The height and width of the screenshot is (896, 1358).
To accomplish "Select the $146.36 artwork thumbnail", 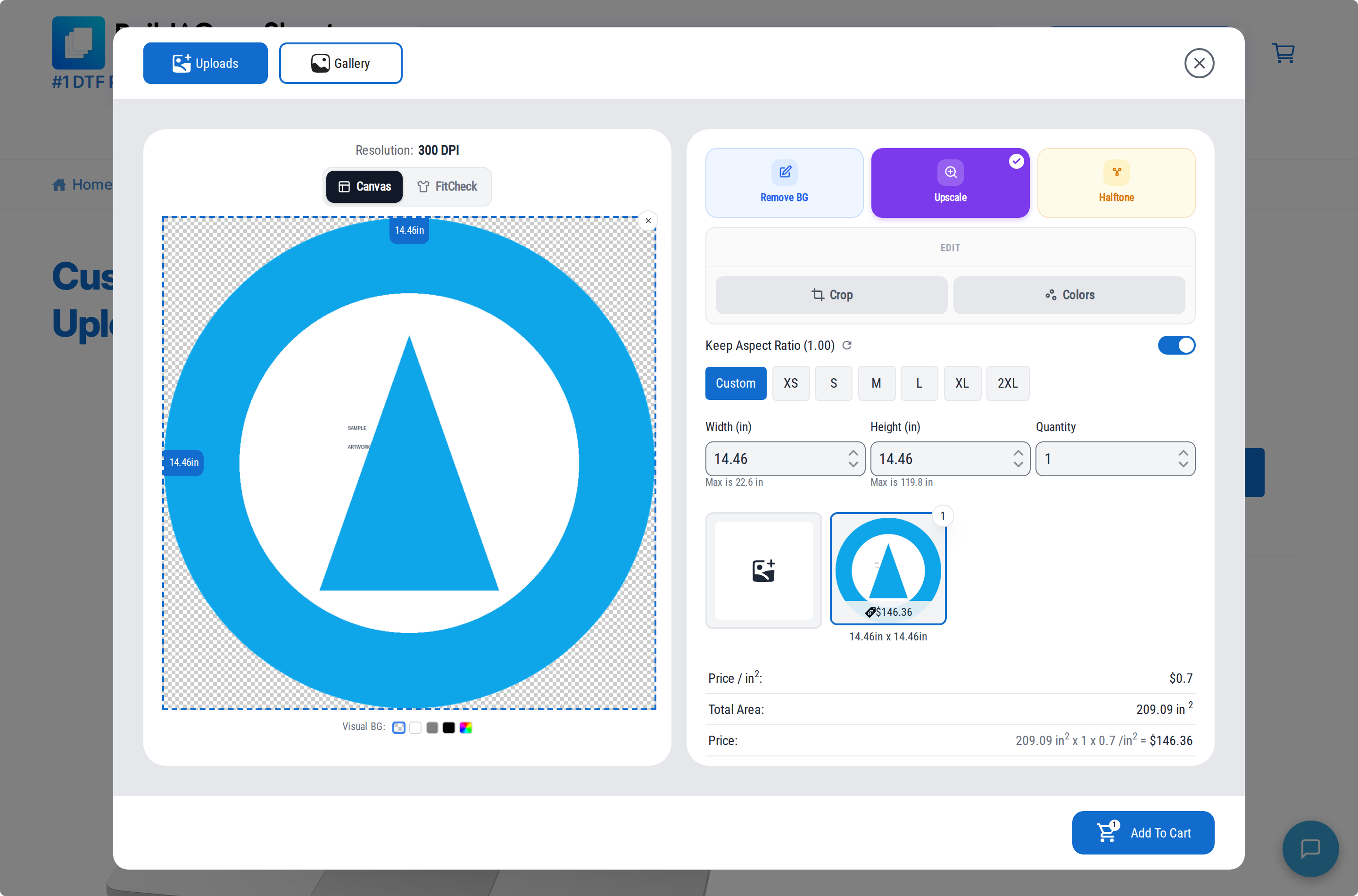I will point(888,569).
